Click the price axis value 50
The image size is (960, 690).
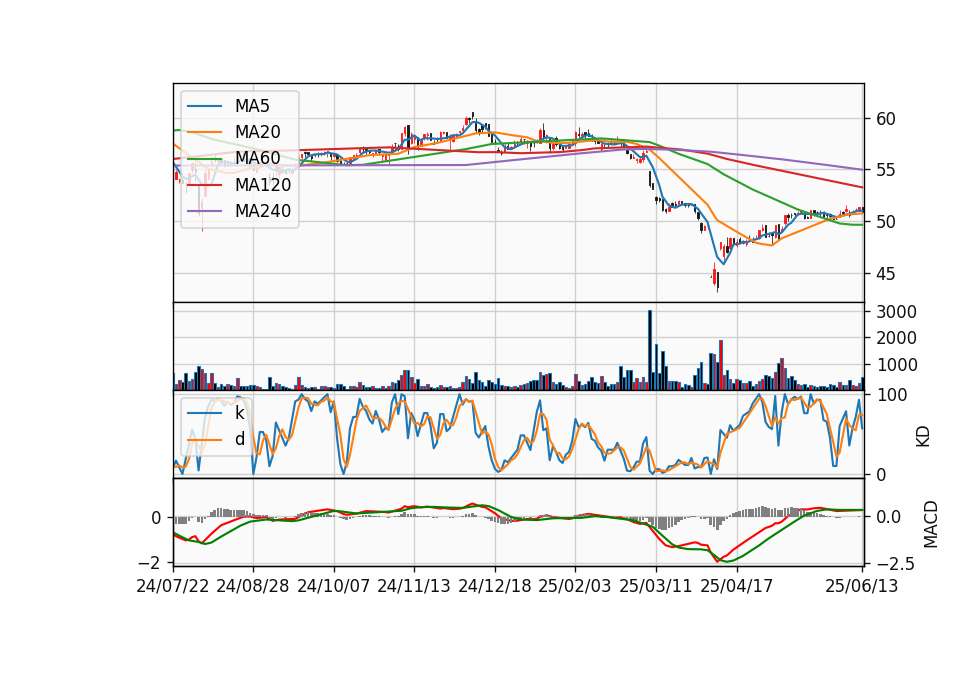tap(885, 222)
